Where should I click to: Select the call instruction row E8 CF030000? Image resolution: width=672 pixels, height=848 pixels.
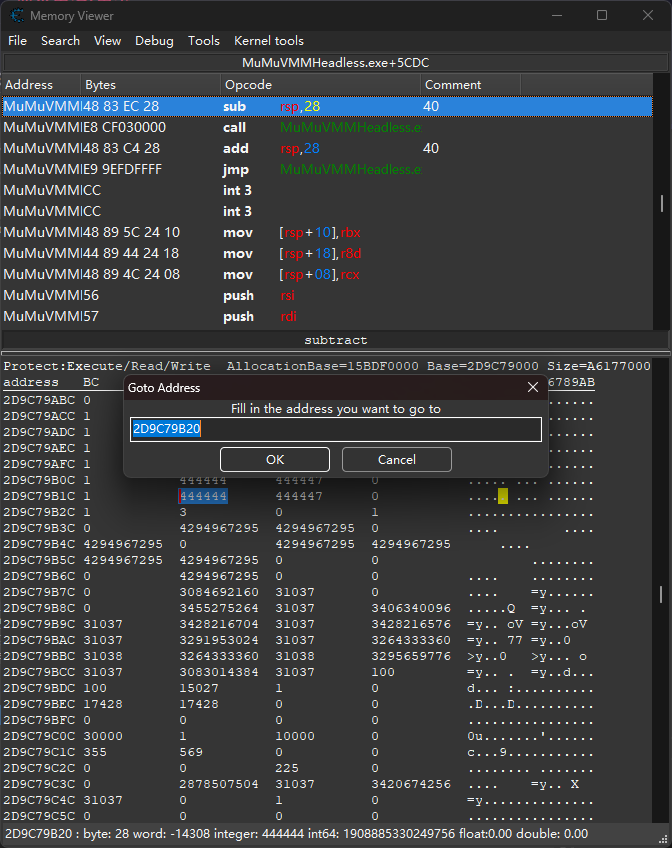click(327, 127)
